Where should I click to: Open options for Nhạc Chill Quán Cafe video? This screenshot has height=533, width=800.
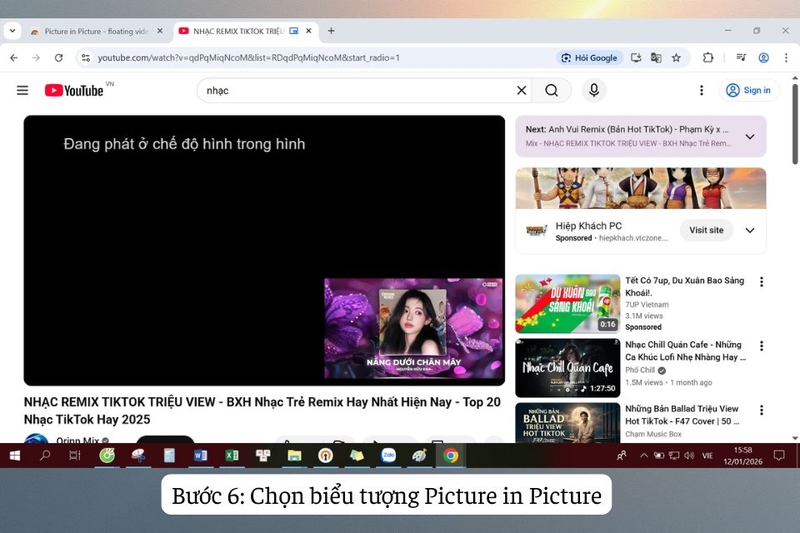pos(761,346)
